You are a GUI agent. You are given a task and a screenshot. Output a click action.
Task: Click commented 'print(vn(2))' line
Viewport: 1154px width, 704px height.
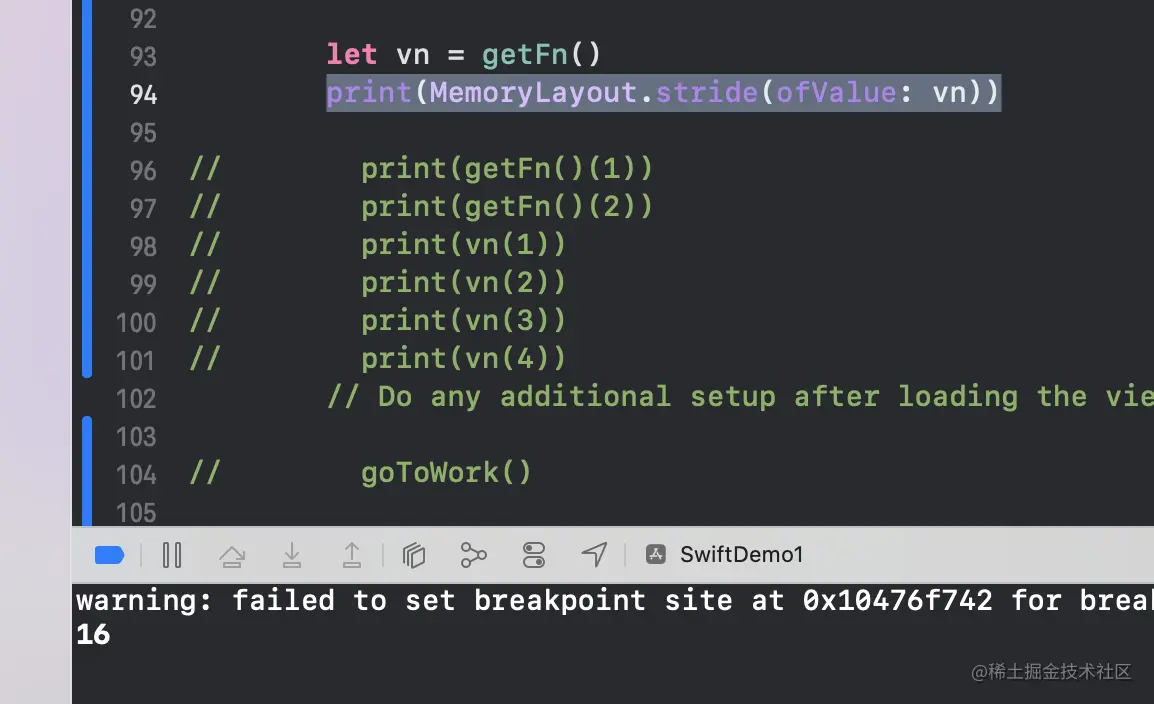(464, 283)
